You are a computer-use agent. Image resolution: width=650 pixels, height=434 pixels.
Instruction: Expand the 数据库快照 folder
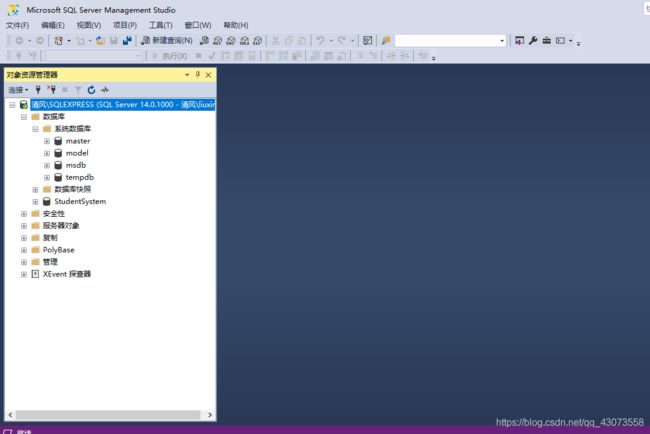(35, 189)
